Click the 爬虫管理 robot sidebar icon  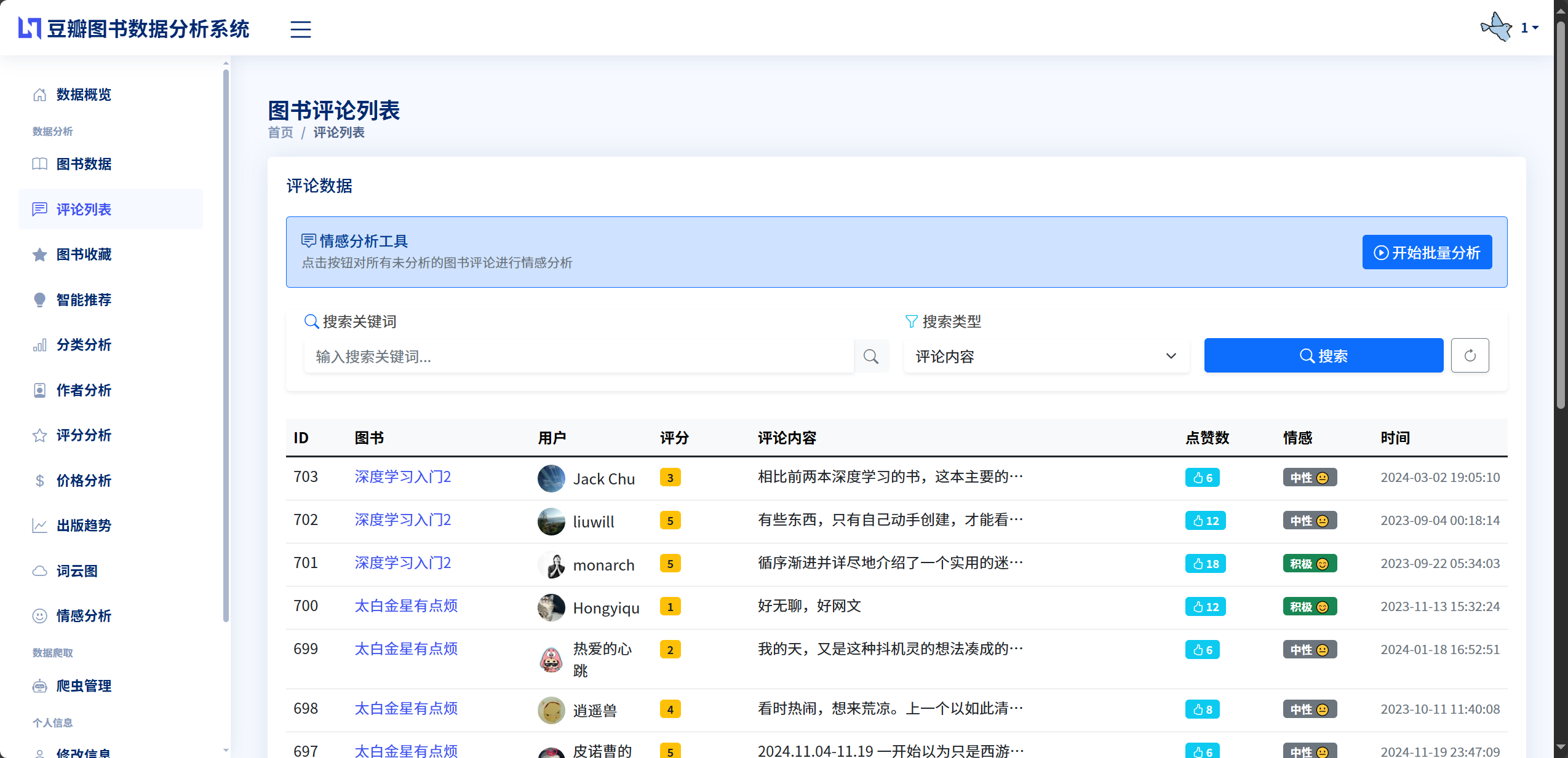[x=39, y=686]
